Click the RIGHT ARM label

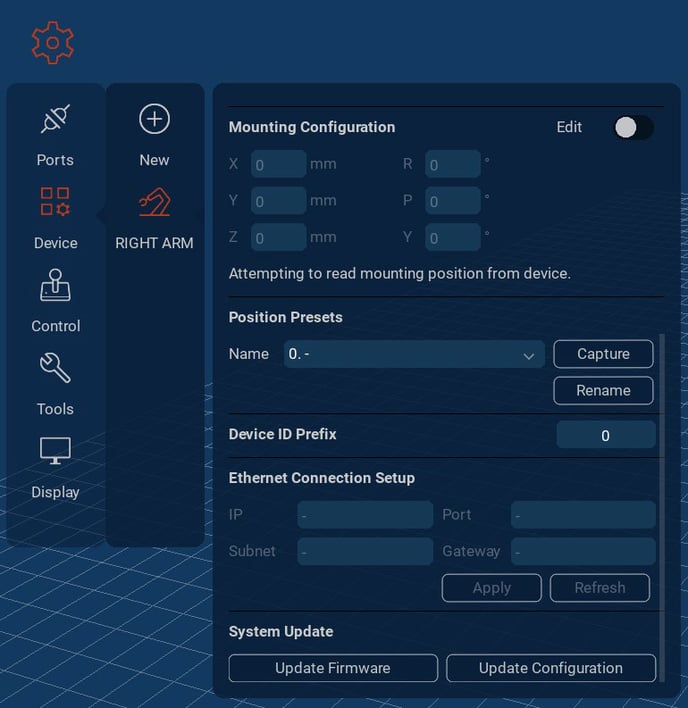coord(154,243)
